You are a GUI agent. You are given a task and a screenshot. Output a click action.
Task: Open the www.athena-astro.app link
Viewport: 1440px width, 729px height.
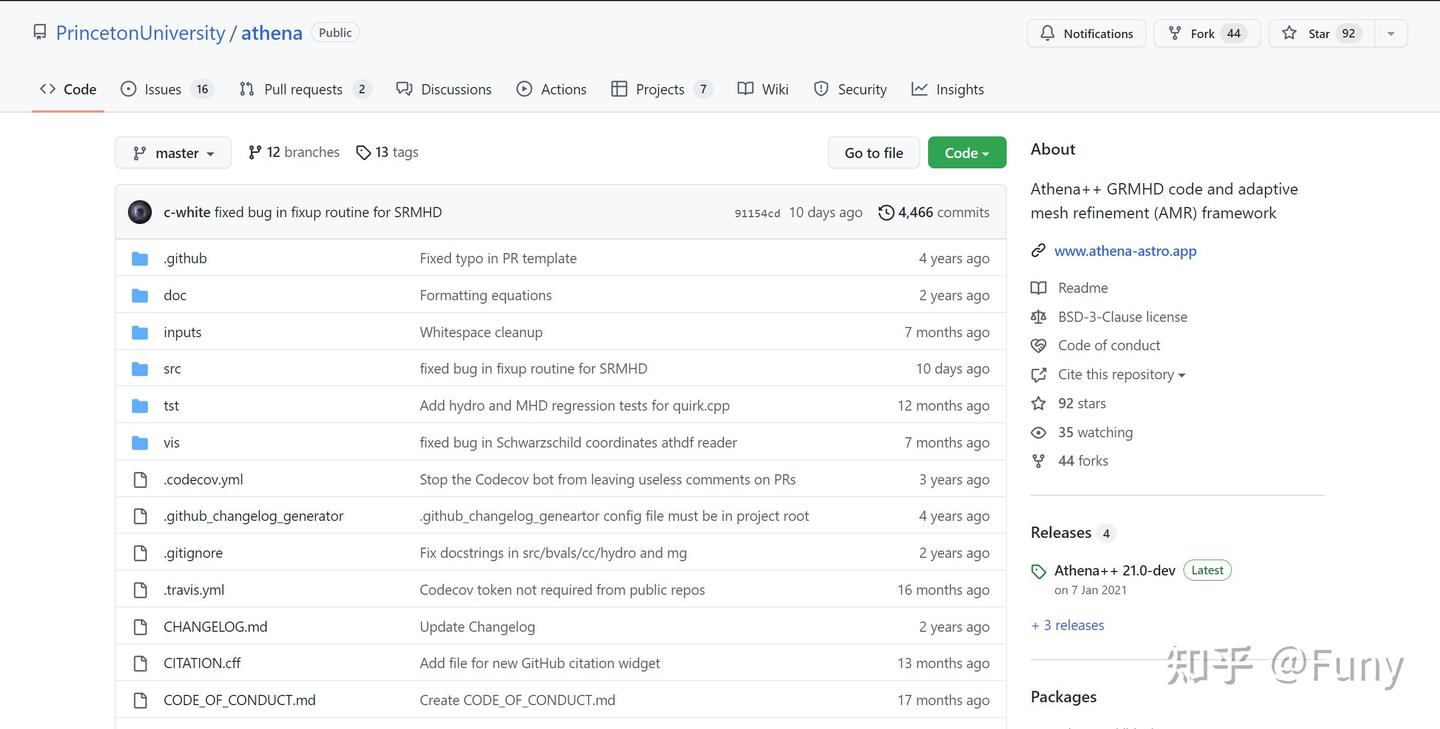click(x=1125, y=251)
